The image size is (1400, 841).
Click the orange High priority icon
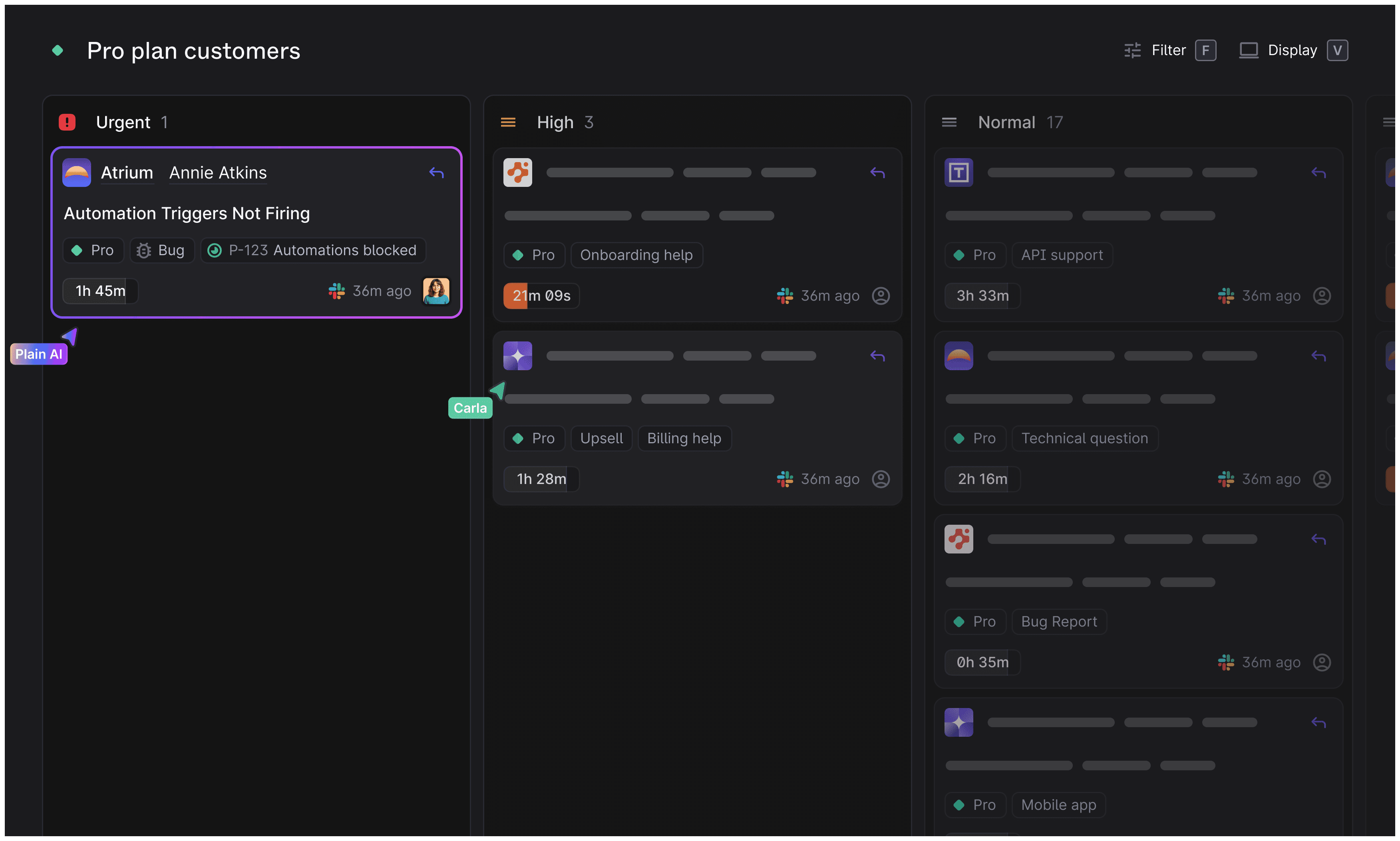point(509,122)
